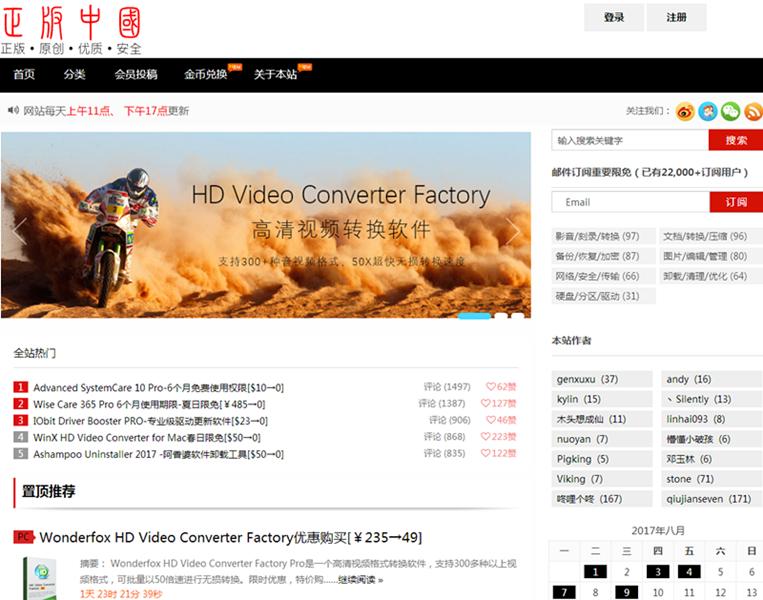763x600 pixels.
Task: Select the second banner slide indicator
Action: (x=501, y=316)
